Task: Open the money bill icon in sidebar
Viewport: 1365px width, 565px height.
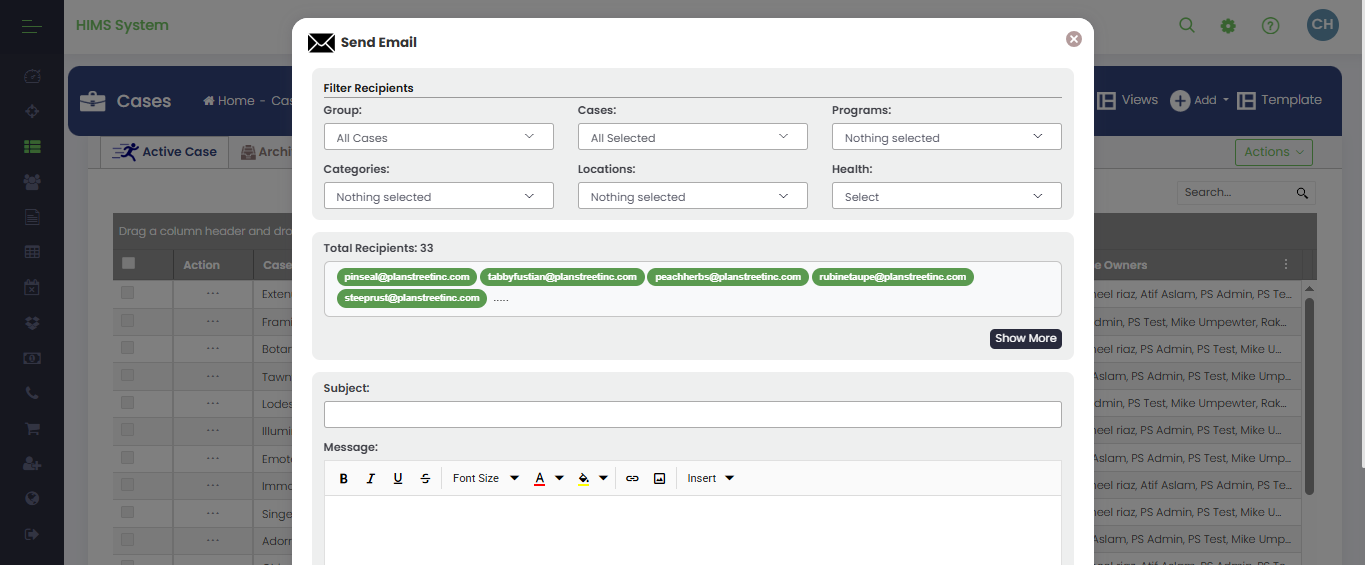Action: [x=32, y=358]
